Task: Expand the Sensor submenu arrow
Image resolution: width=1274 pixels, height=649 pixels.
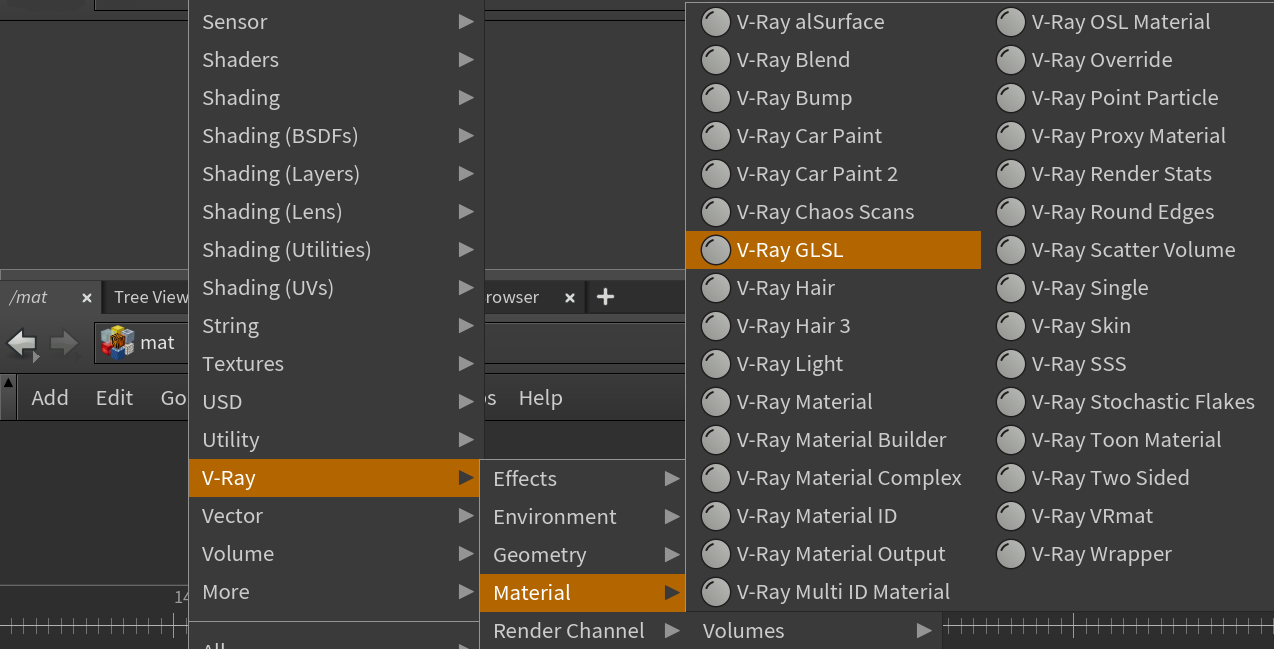Action: [x=466, y=22]
